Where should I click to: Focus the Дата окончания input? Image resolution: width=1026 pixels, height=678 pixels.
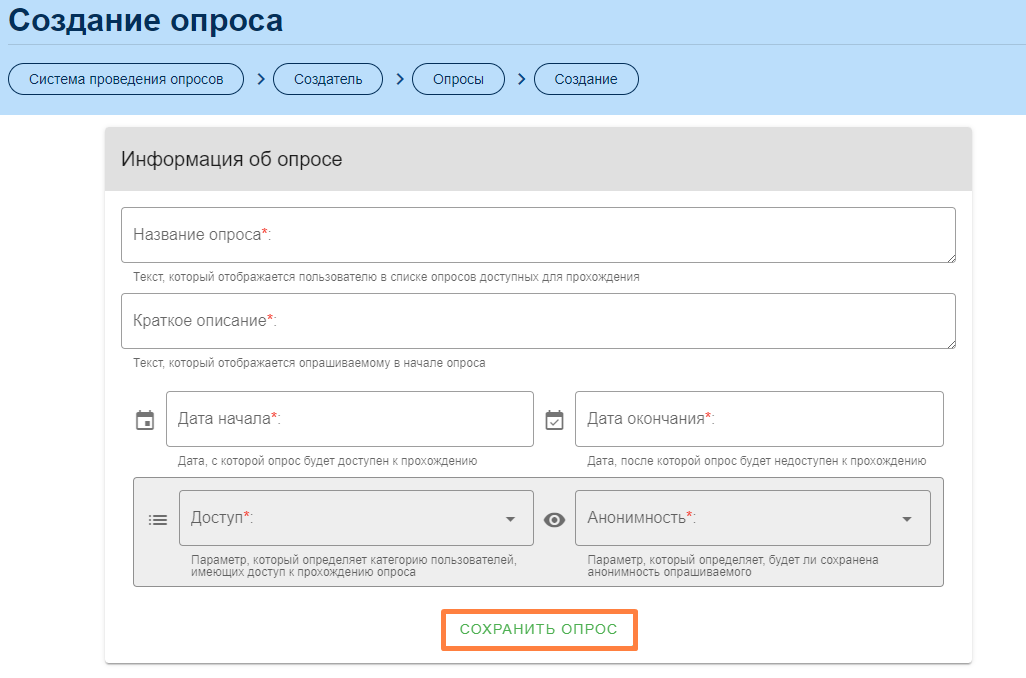coord(759,419)
